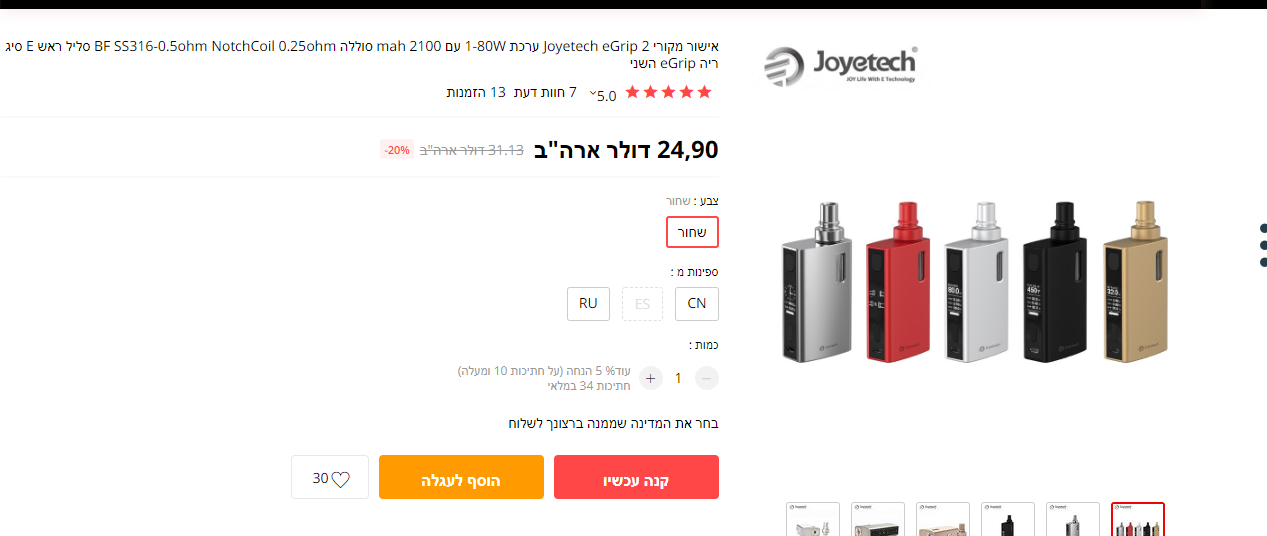
Task: Click the -20% discount badge
Action: point(397,150)
